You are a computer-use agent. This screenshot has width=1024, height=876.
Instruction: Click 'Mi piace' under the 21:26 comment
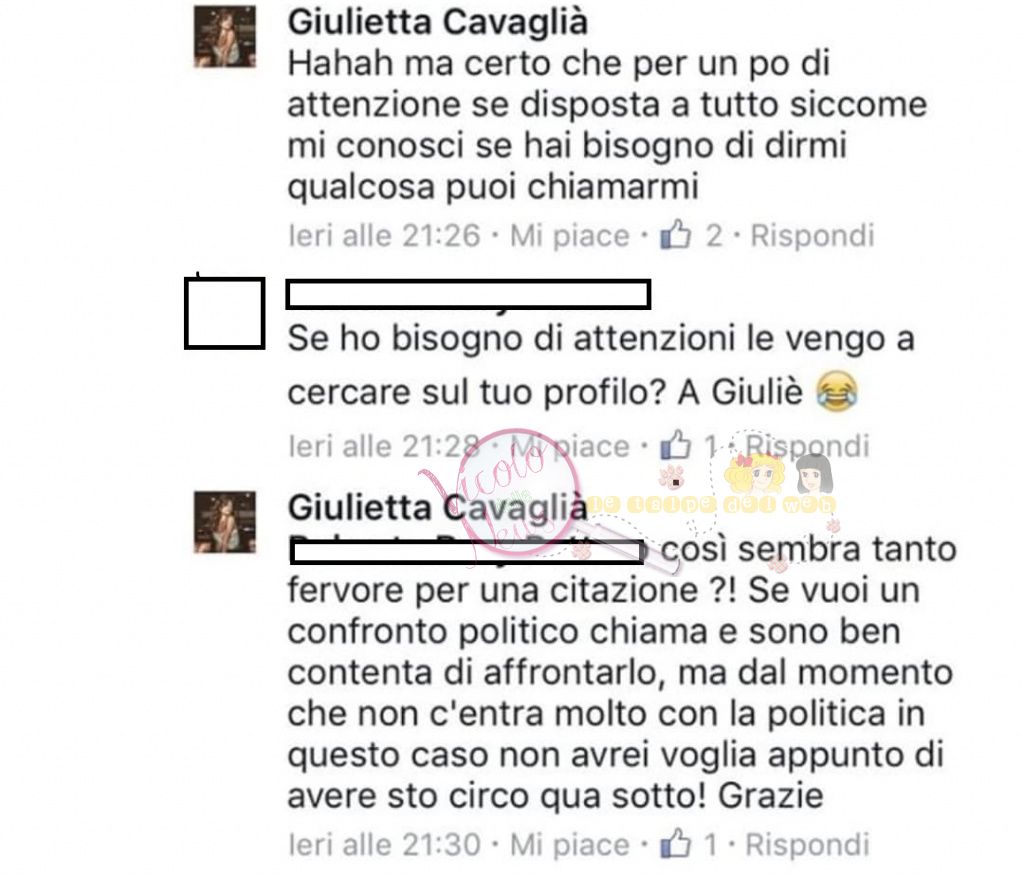[x=569, y=235]
